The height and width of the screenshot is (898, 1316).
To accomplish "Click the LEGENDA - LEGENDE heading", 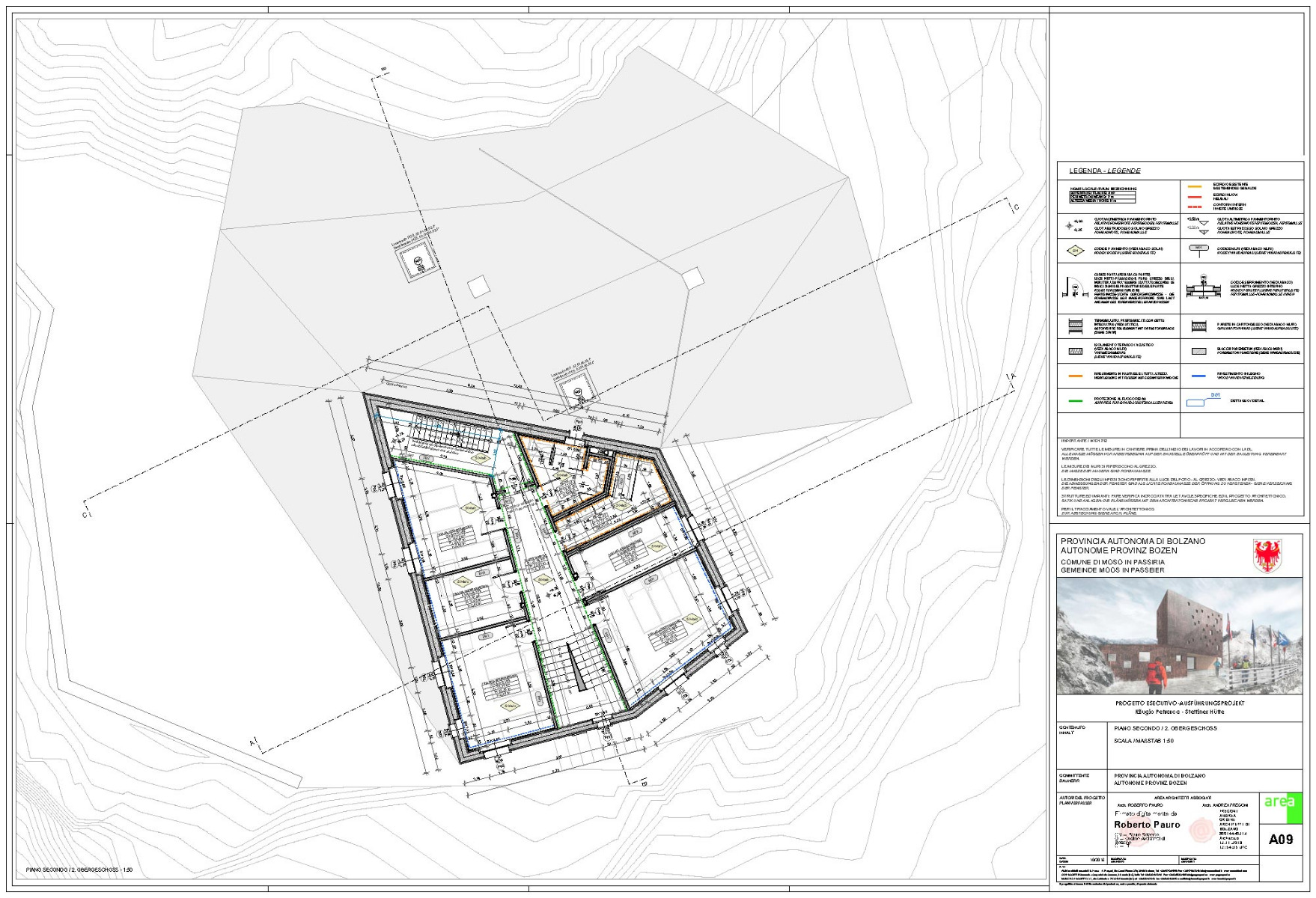I will point(1104,171).
